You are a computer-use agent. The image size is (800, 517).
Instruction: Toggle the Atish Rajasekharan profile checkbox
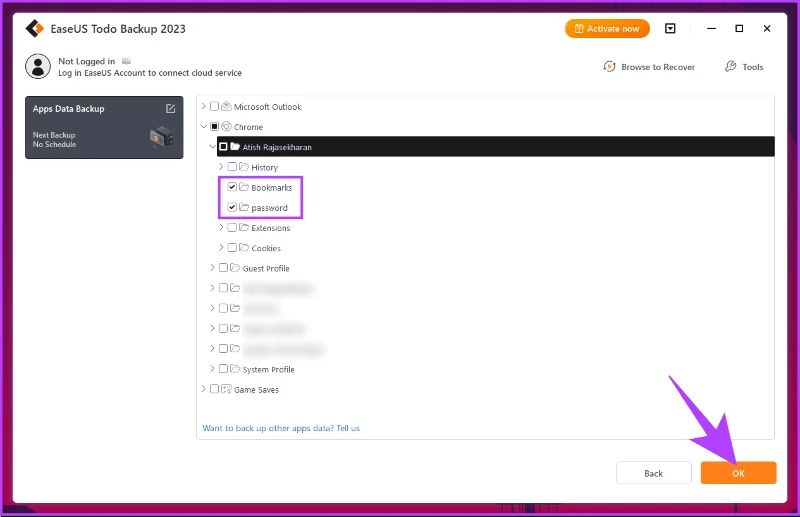pos(223,146)
